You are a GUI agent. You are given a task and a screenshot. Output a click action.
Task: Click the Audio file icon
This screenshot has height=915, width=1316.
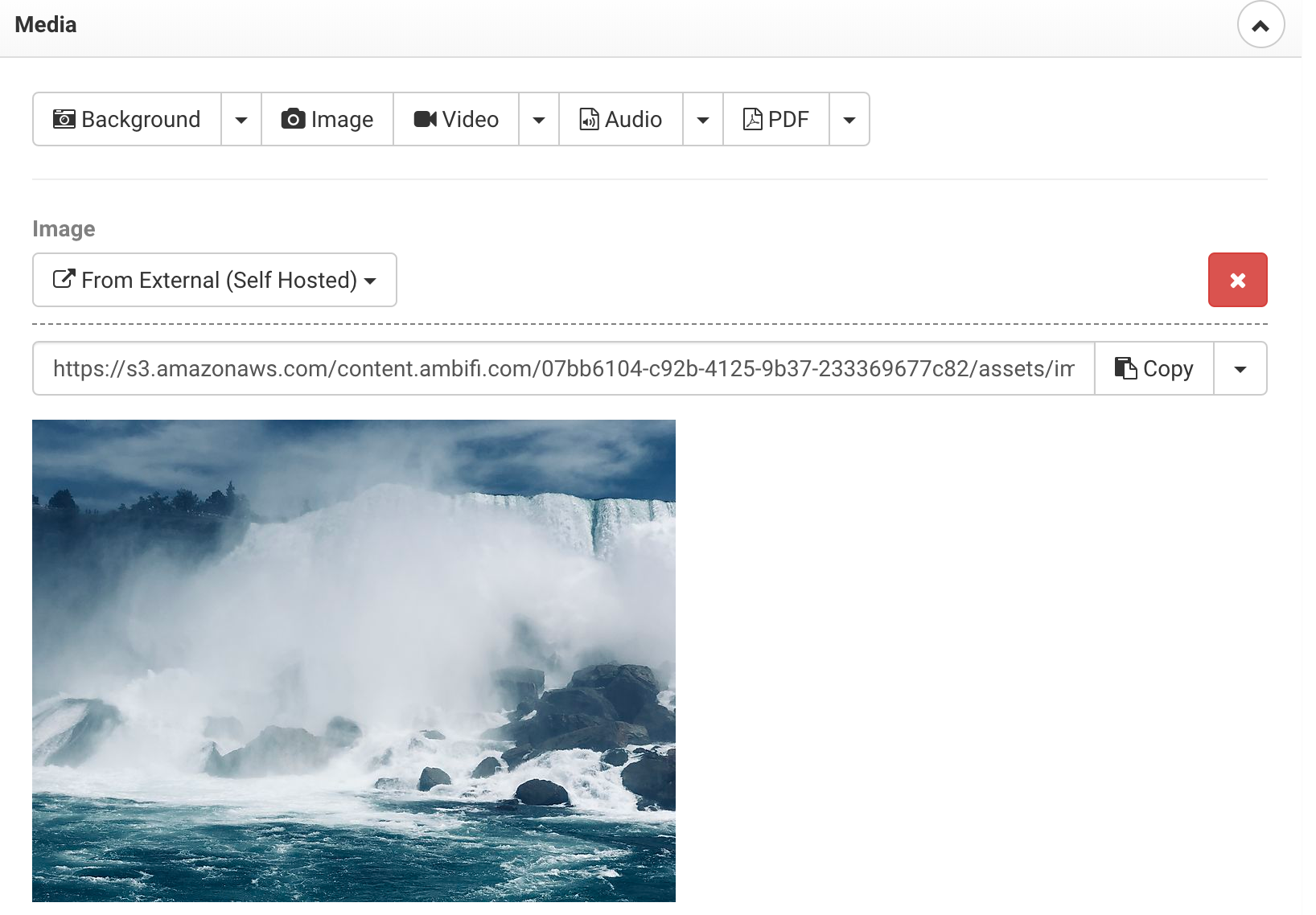coord(589,119)
